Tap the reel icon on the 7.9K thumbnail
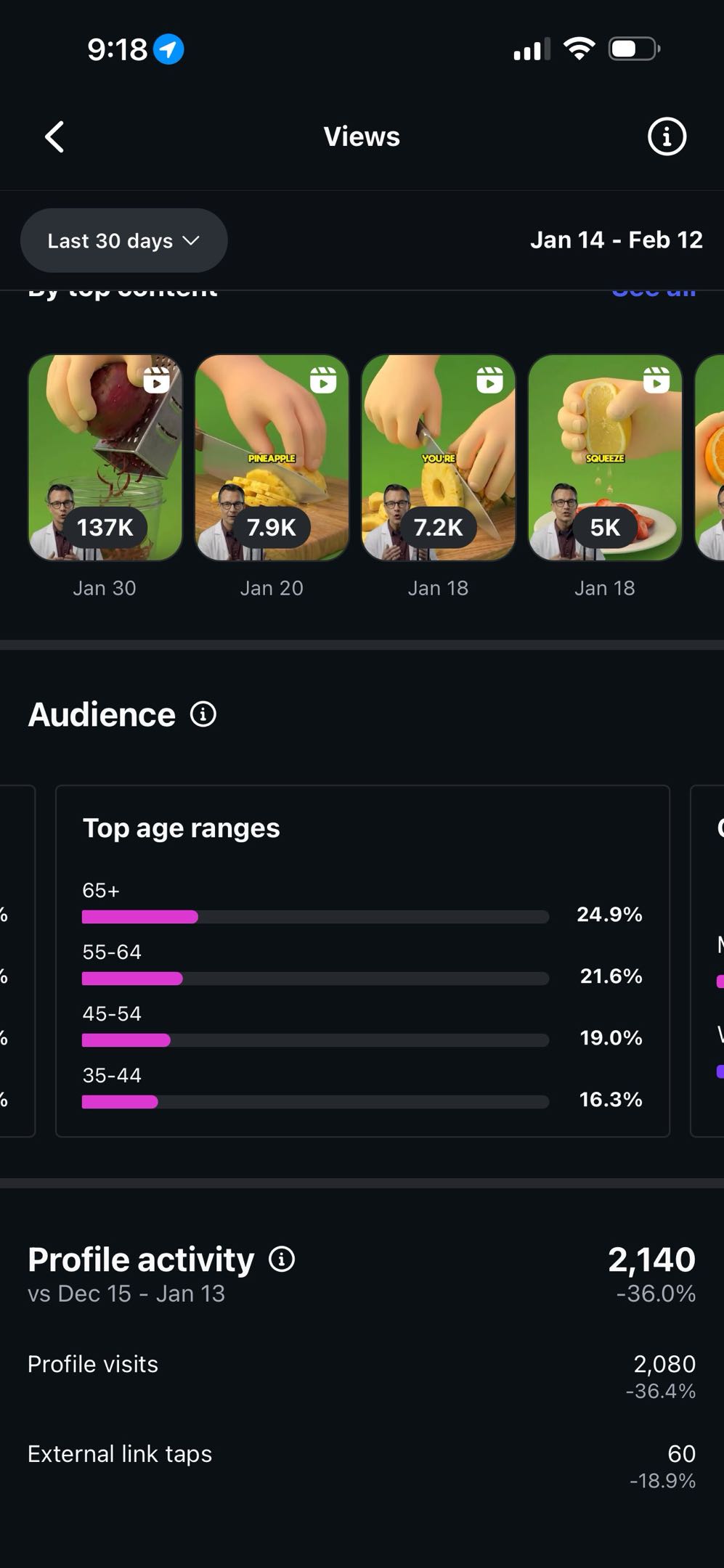724x1568 pixels. click(x=323, y=380)
